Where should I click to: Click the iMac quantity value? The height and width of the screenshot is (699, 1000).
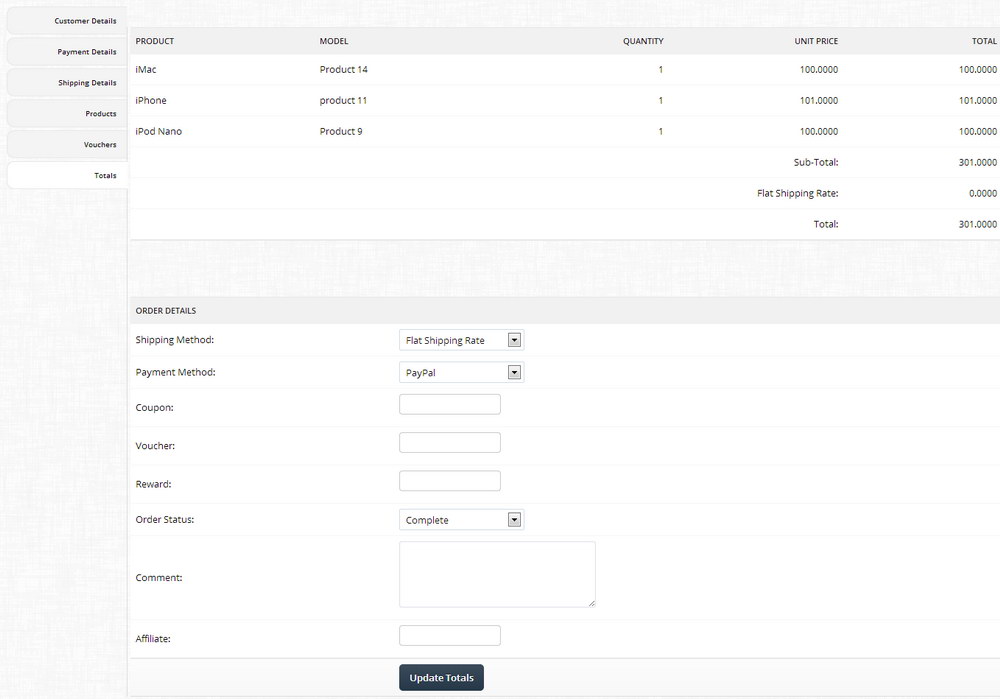pyautogui.click(x=661, y=70)
